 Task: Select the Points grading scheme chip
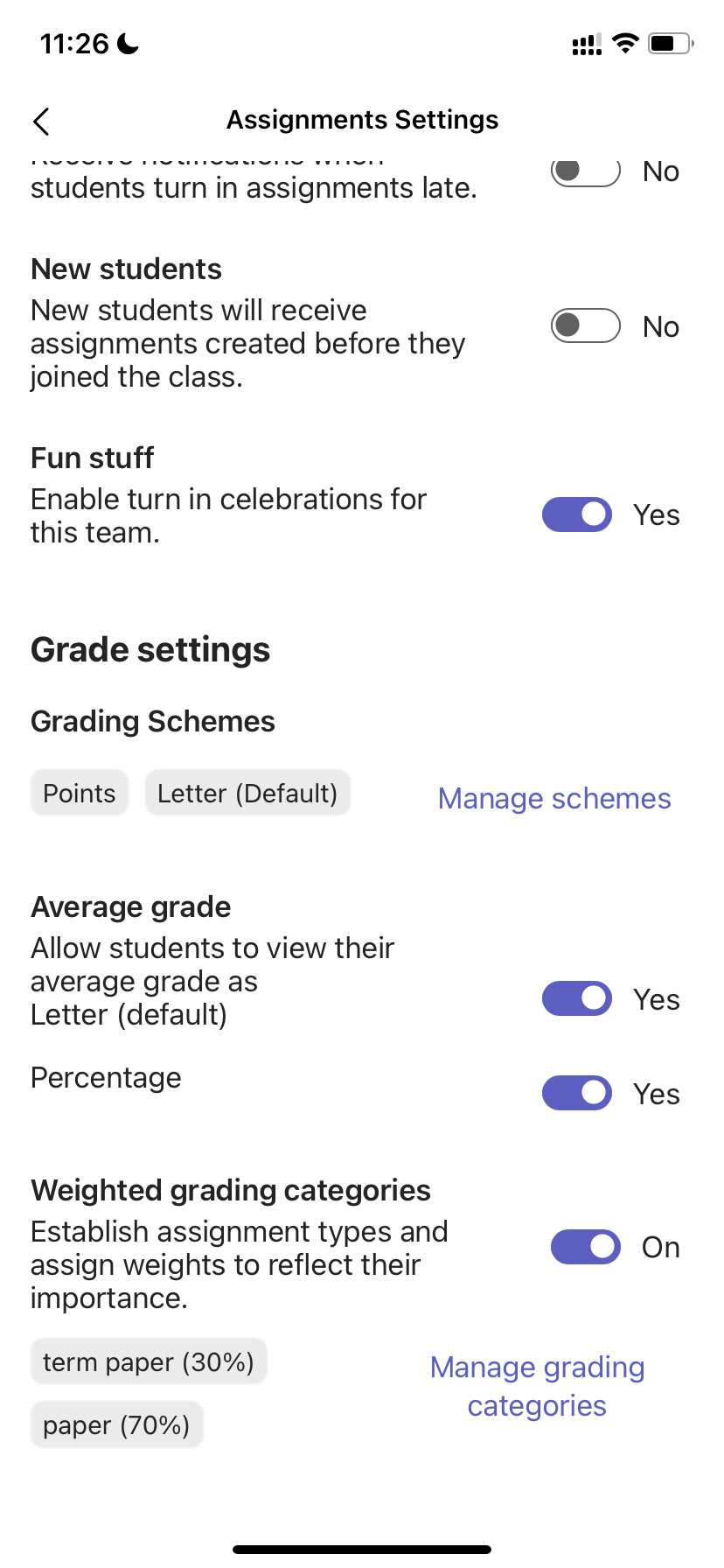(80, 793)
